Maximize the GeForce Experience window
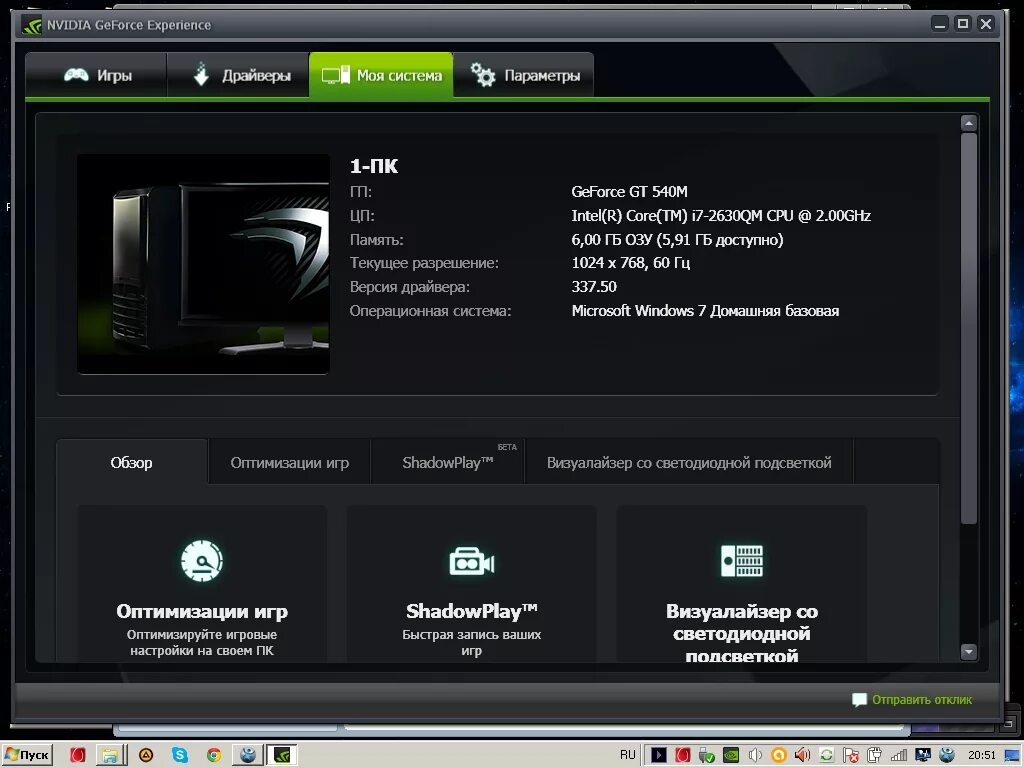Viewport: 1024px width, 768px height. coord(963,24)
